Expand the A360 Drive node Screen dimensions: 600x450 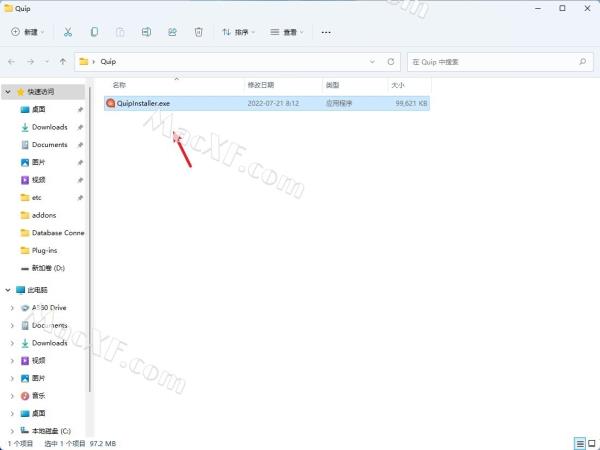click(12, 308)
